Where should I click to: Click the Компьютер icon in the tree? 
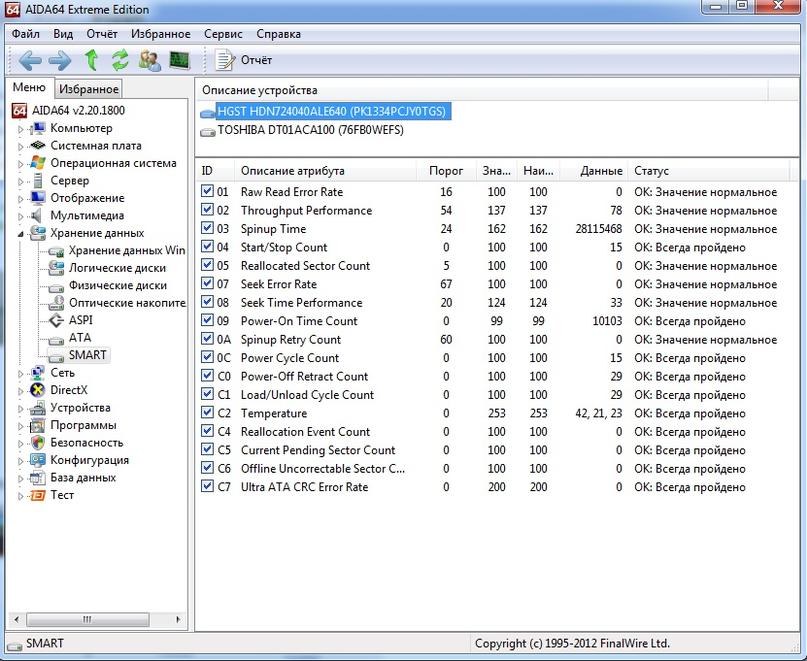[x=39, y=128]
